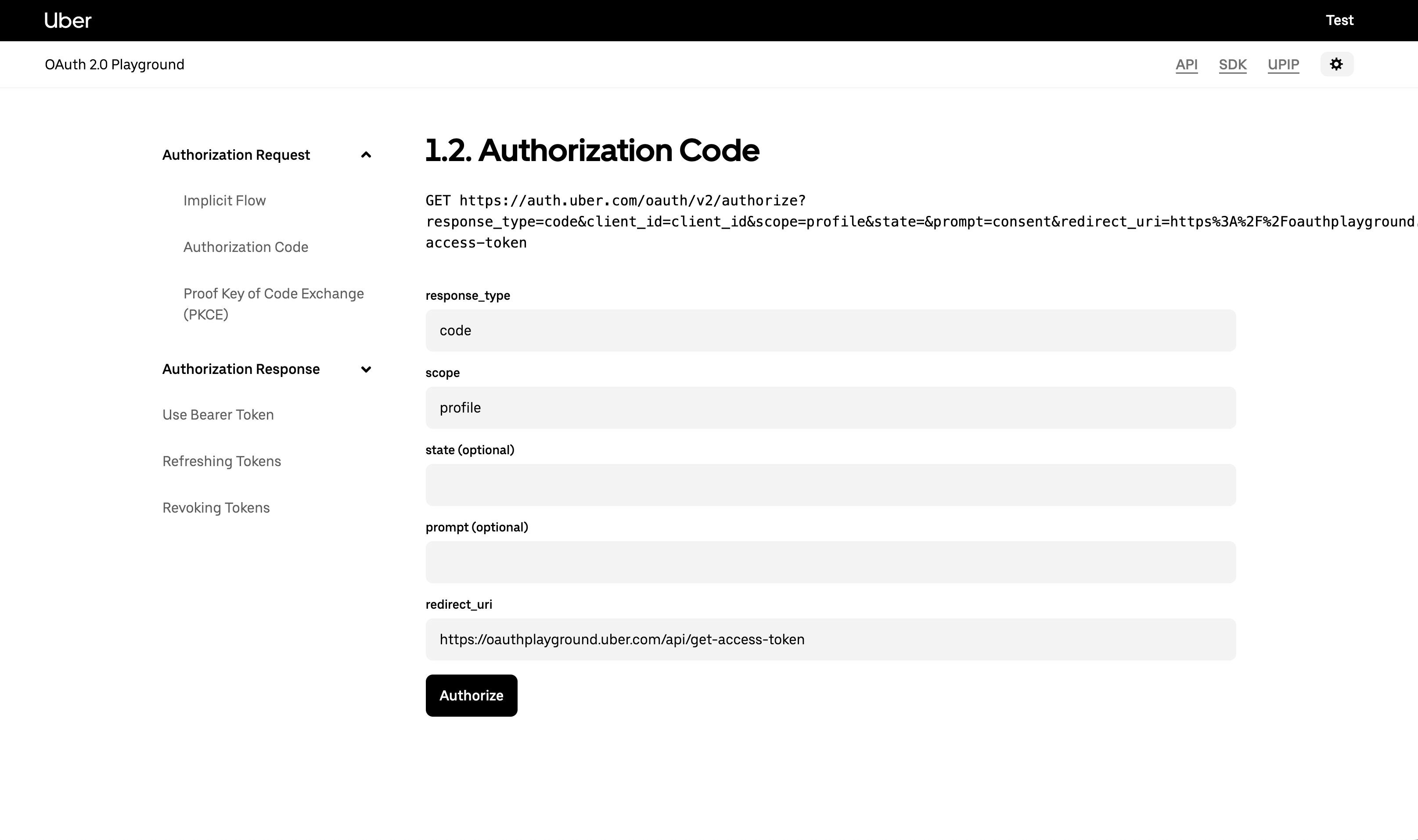
Task: Click the Test account label
Action: point(1339,20)
